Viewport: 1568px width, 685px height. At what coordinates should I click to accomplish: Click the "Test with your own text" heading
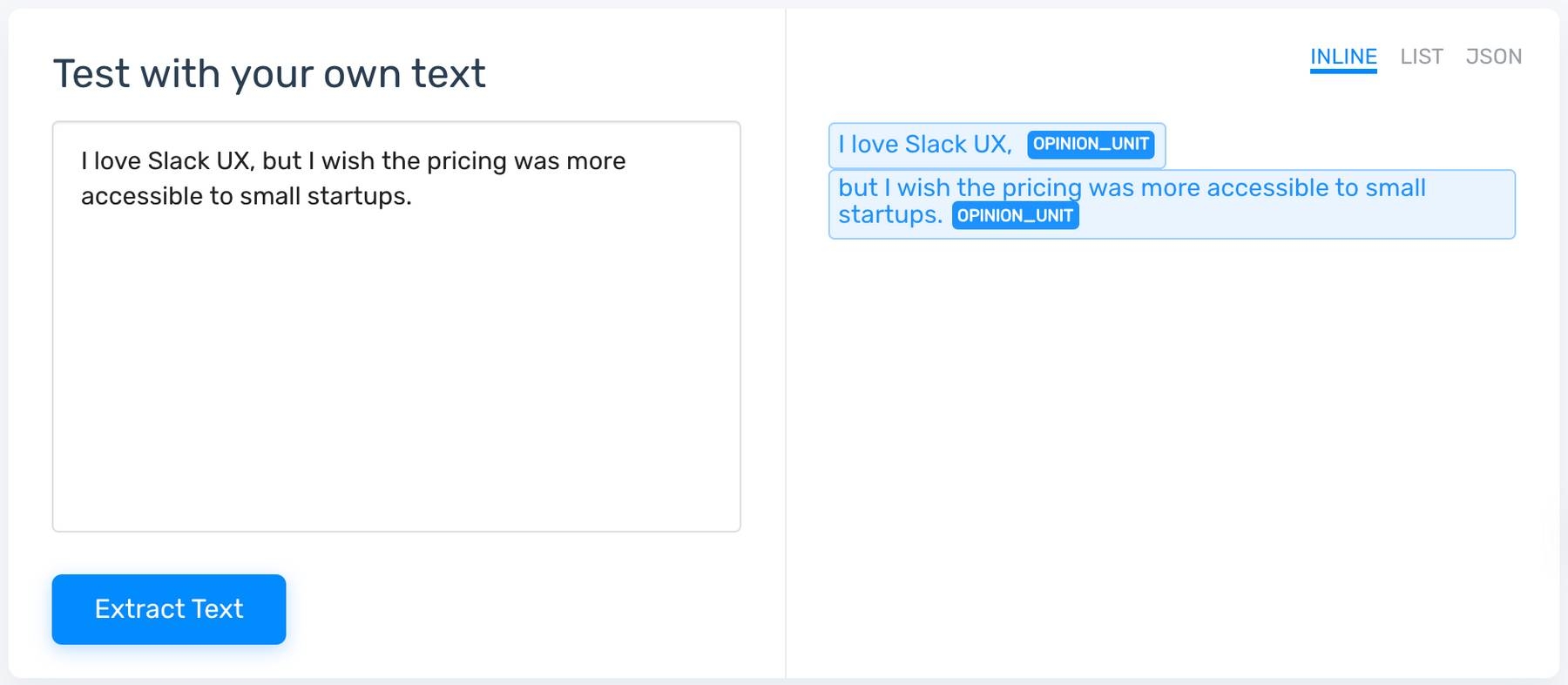click(x=269, y=73)
